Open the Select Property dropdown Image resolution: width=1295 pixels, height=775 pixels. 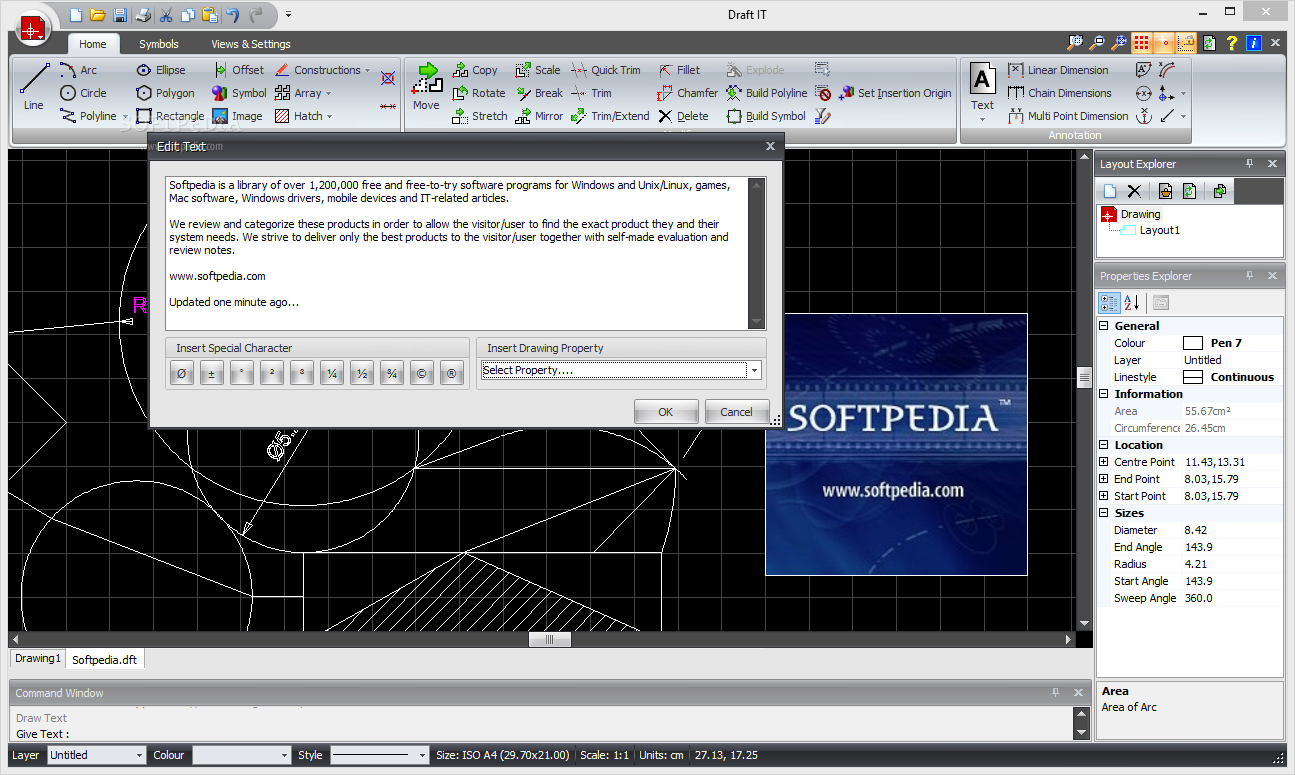point(753,370)
